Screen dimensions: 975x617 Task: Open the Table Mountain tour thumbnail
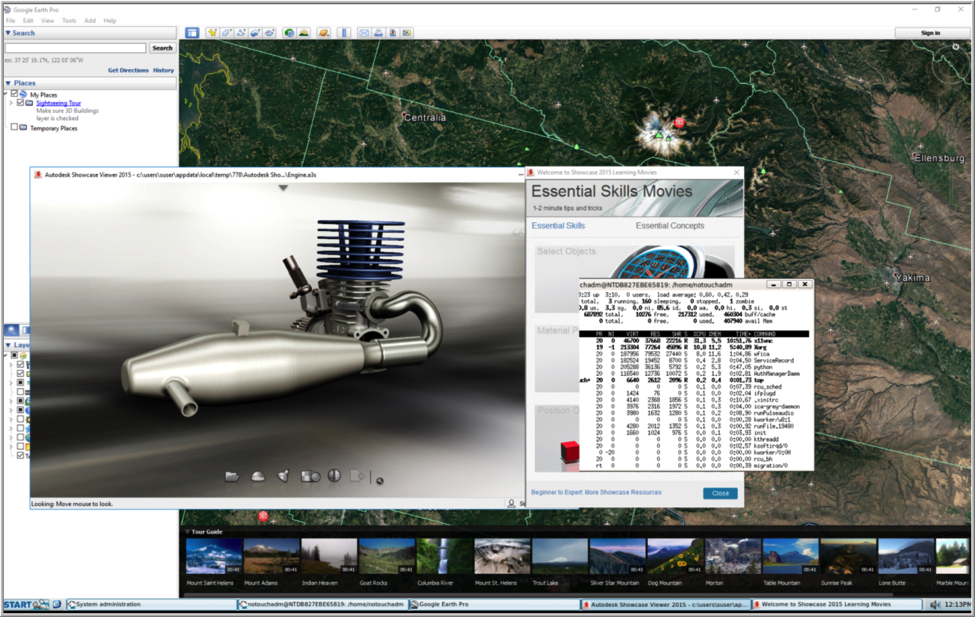790,556
